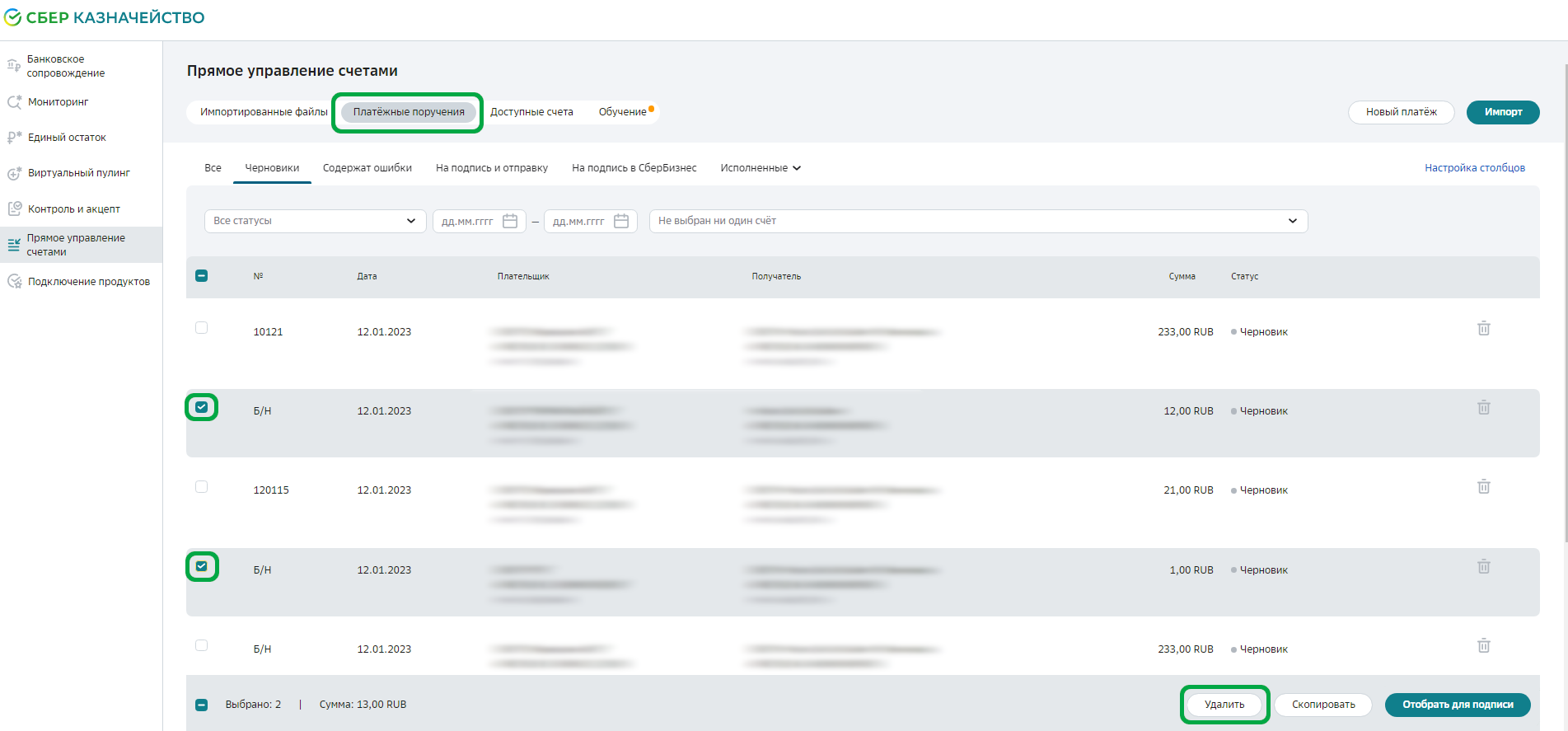
Task: Switch to the Доступные счета tab
Action: point(531,112)
